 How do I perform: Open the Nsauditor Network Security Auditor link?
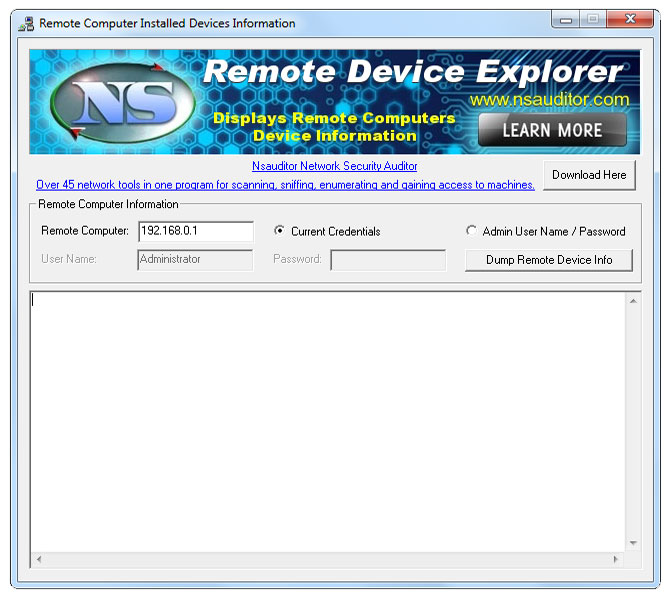334,166
